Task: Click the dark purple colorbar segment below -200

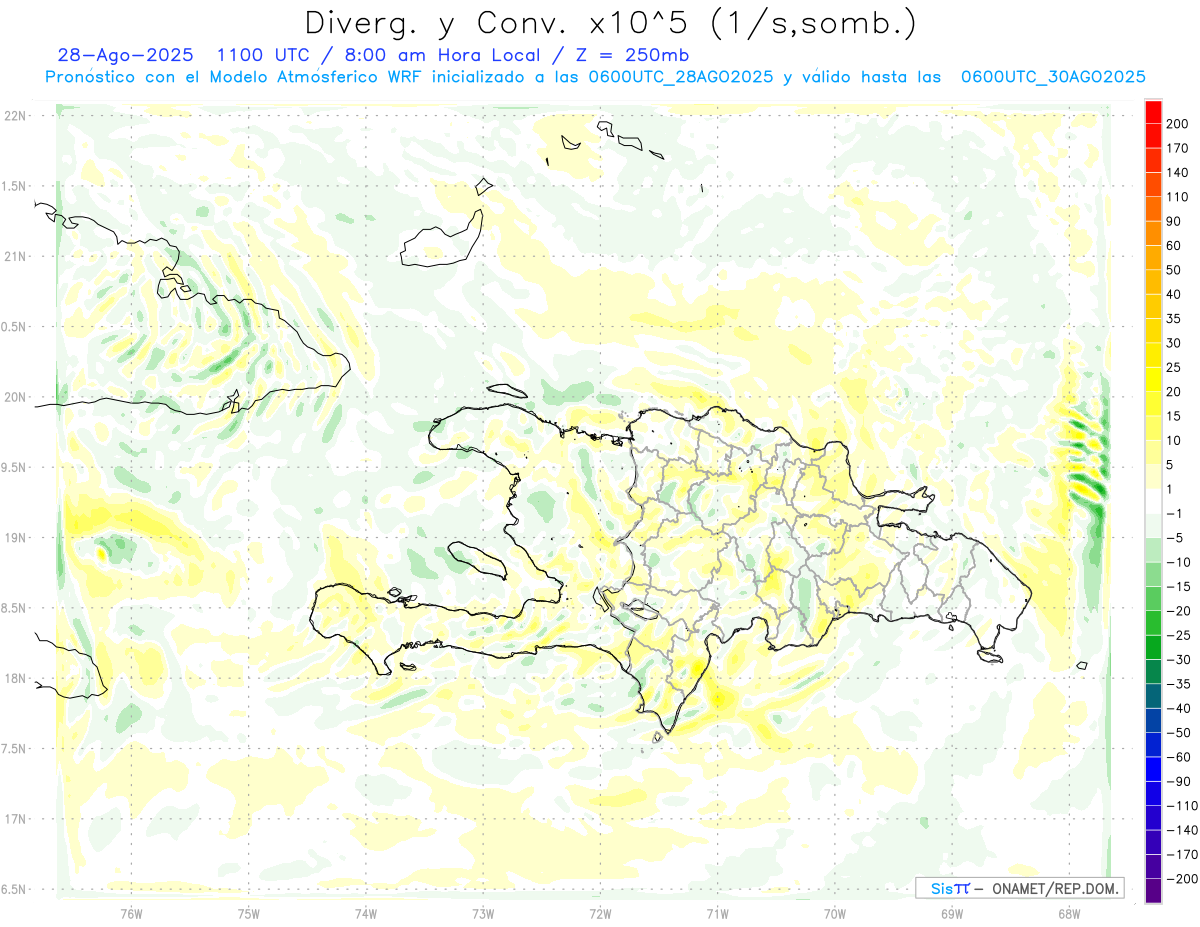Action: click(x=1153, y=891)
